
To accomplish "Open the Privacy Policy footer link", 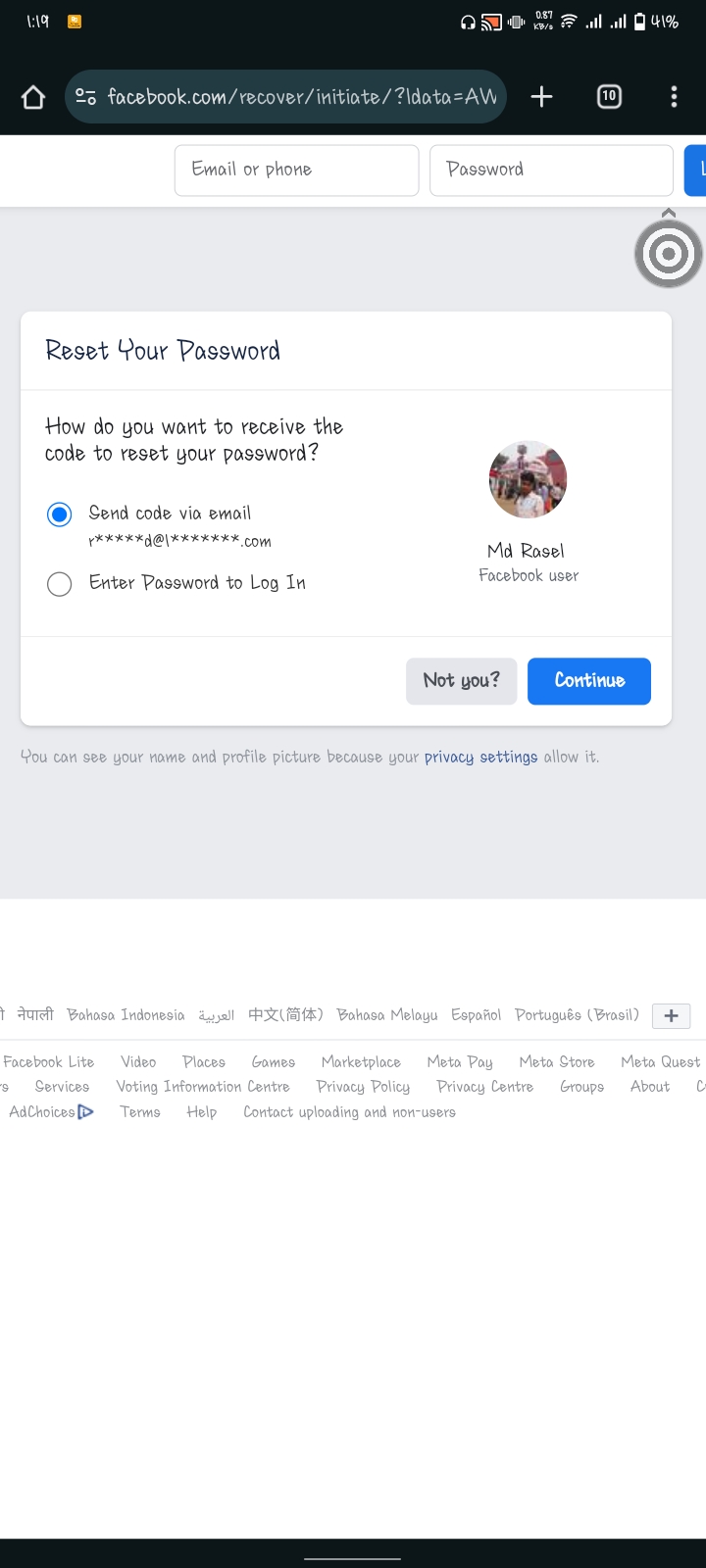I will [363, 1087].
